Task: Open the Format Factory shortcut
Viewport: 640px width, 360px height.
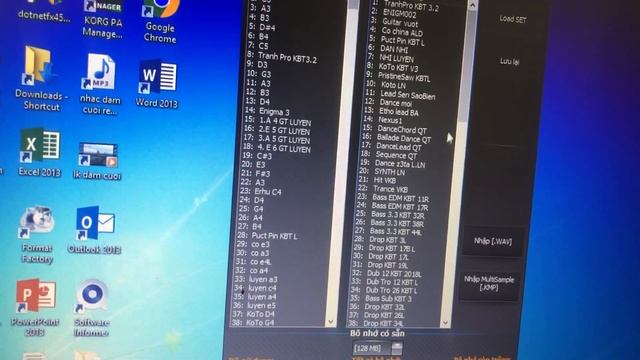Action: point(37,234)
